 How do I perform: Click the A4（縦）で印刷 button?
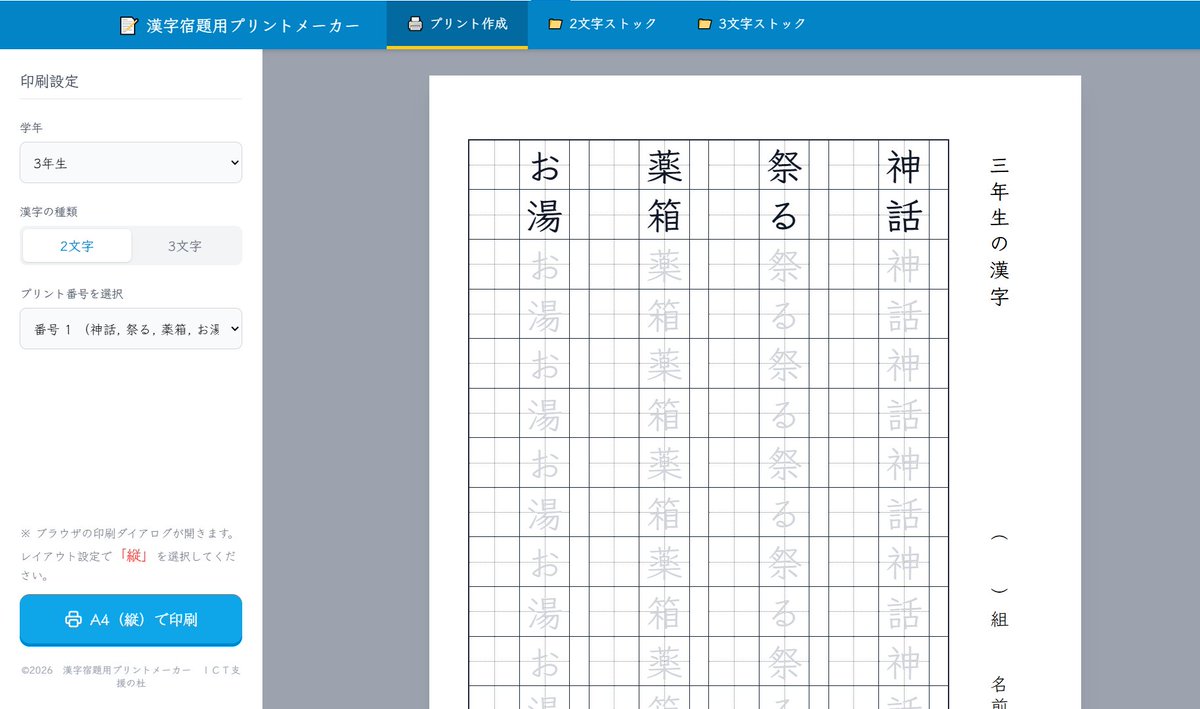click(131, 620)
